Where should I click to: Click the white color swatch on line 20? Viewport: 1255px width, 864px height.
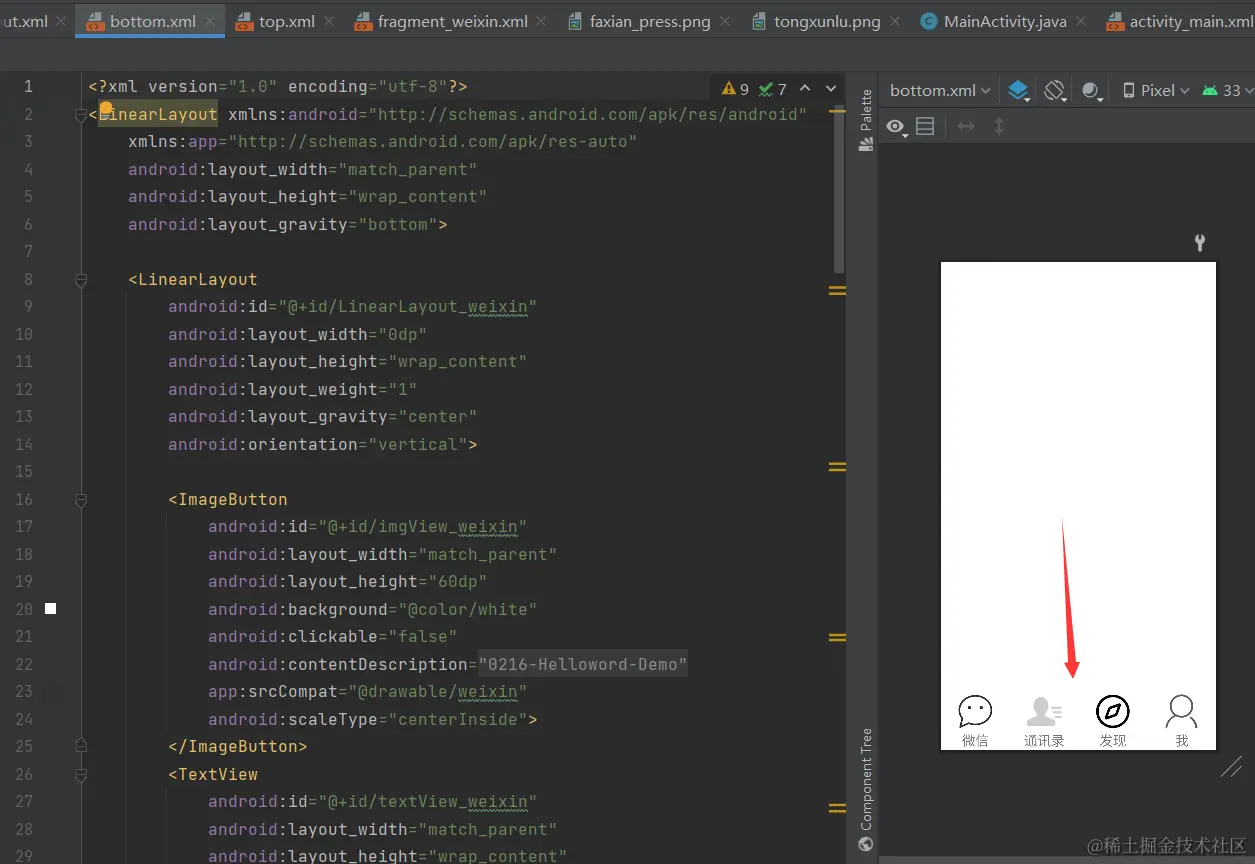51,609
